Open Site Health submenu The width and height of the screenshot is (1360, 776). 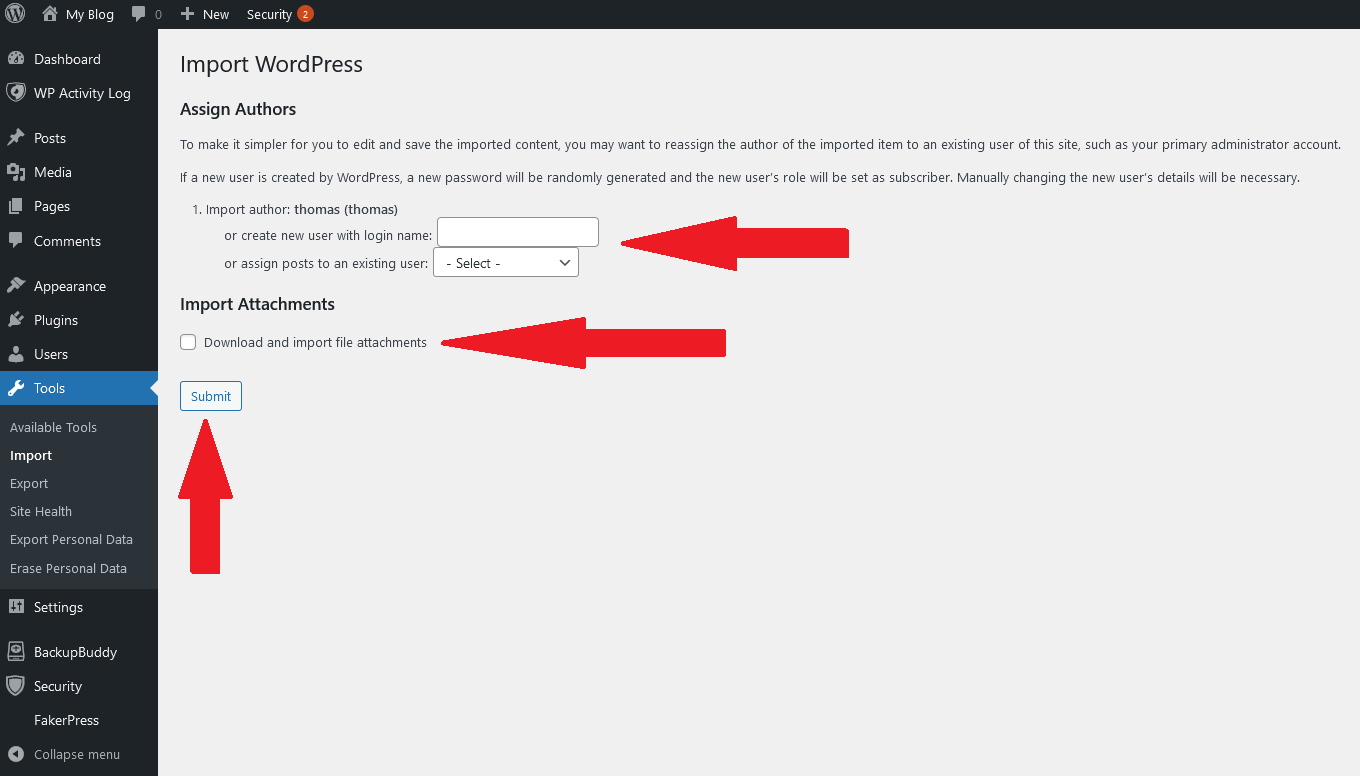(41, 511)
